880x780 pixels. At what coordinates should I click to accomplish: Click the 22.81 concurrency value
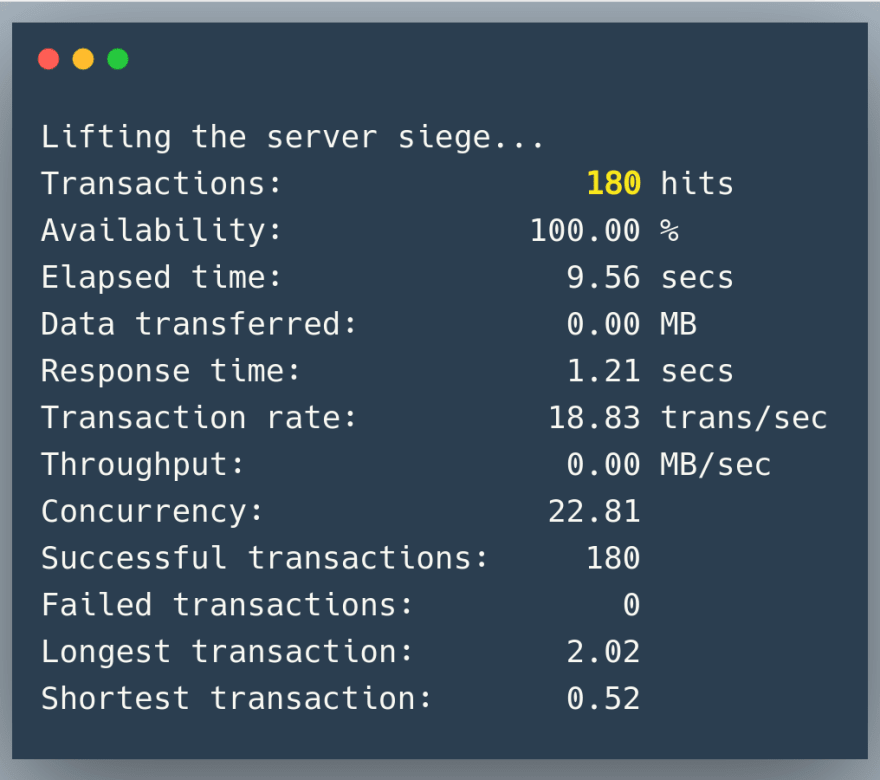[x=594, y=512]
